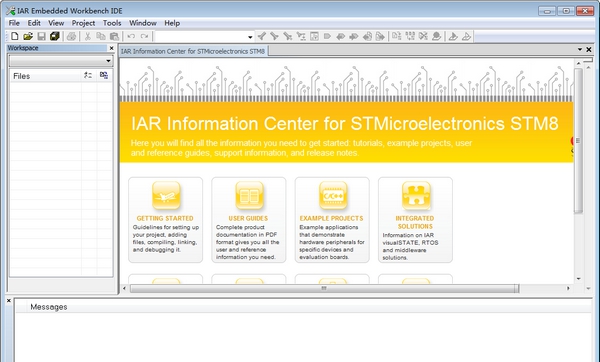Open the Getting Started card
The image size is (600, 362).
(165, 220)
